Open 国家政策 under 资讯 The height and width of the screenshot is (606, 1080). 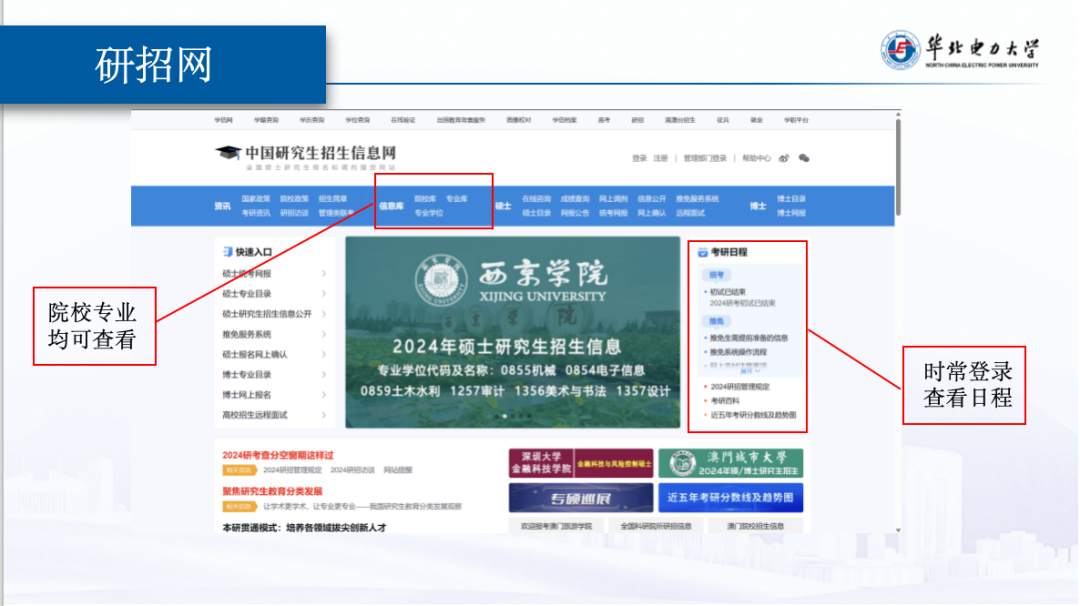pyautogui.click(x=256, y=199)
